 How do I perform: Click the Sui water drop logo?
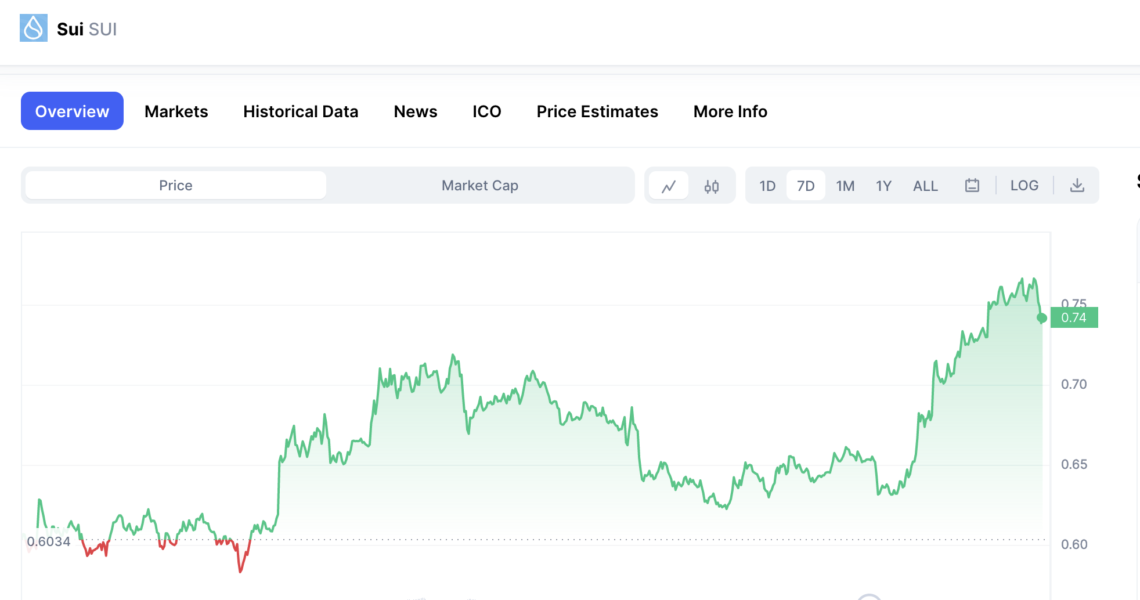33,28
